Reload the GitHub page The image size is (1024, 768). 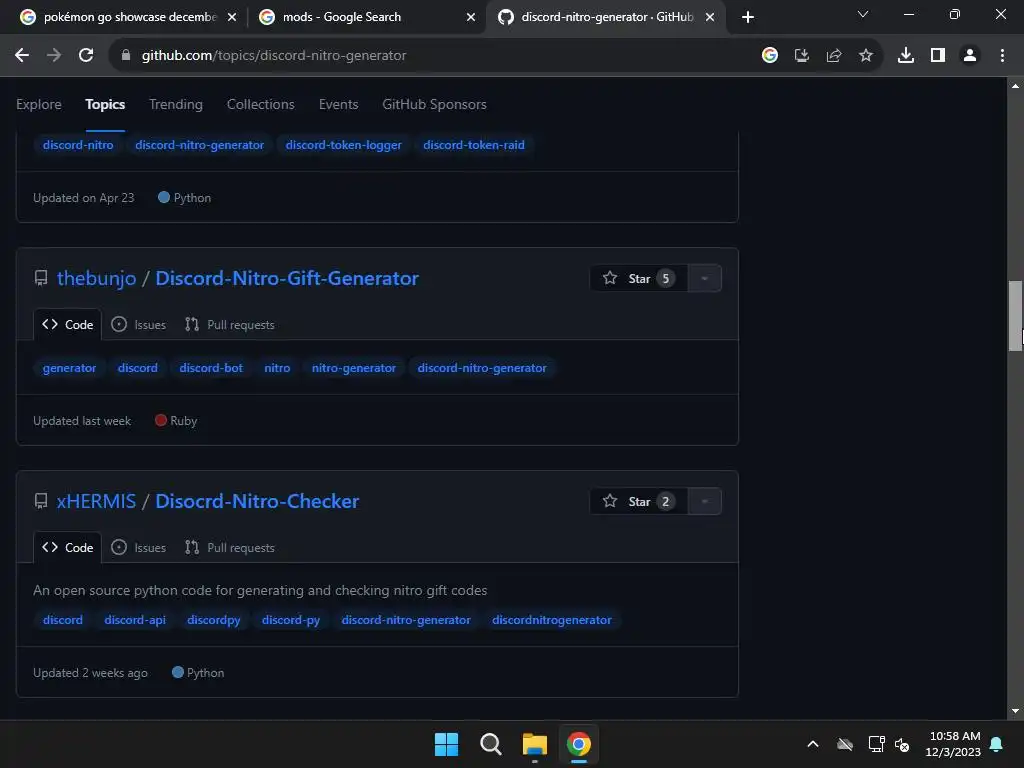86,56
